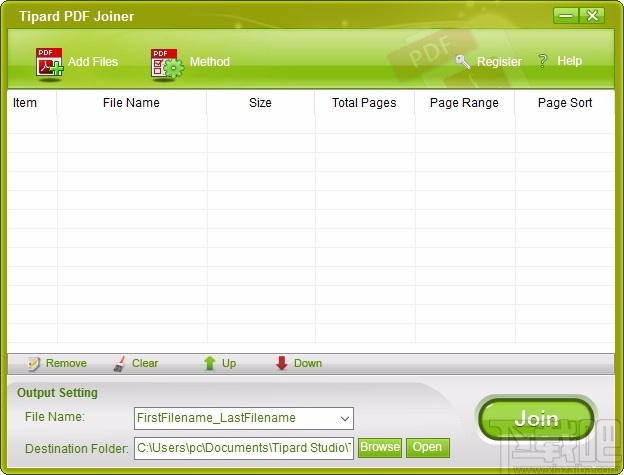Screen dimensions: 624x475
Task: Move item Up via text button
Action: [229, 364]
